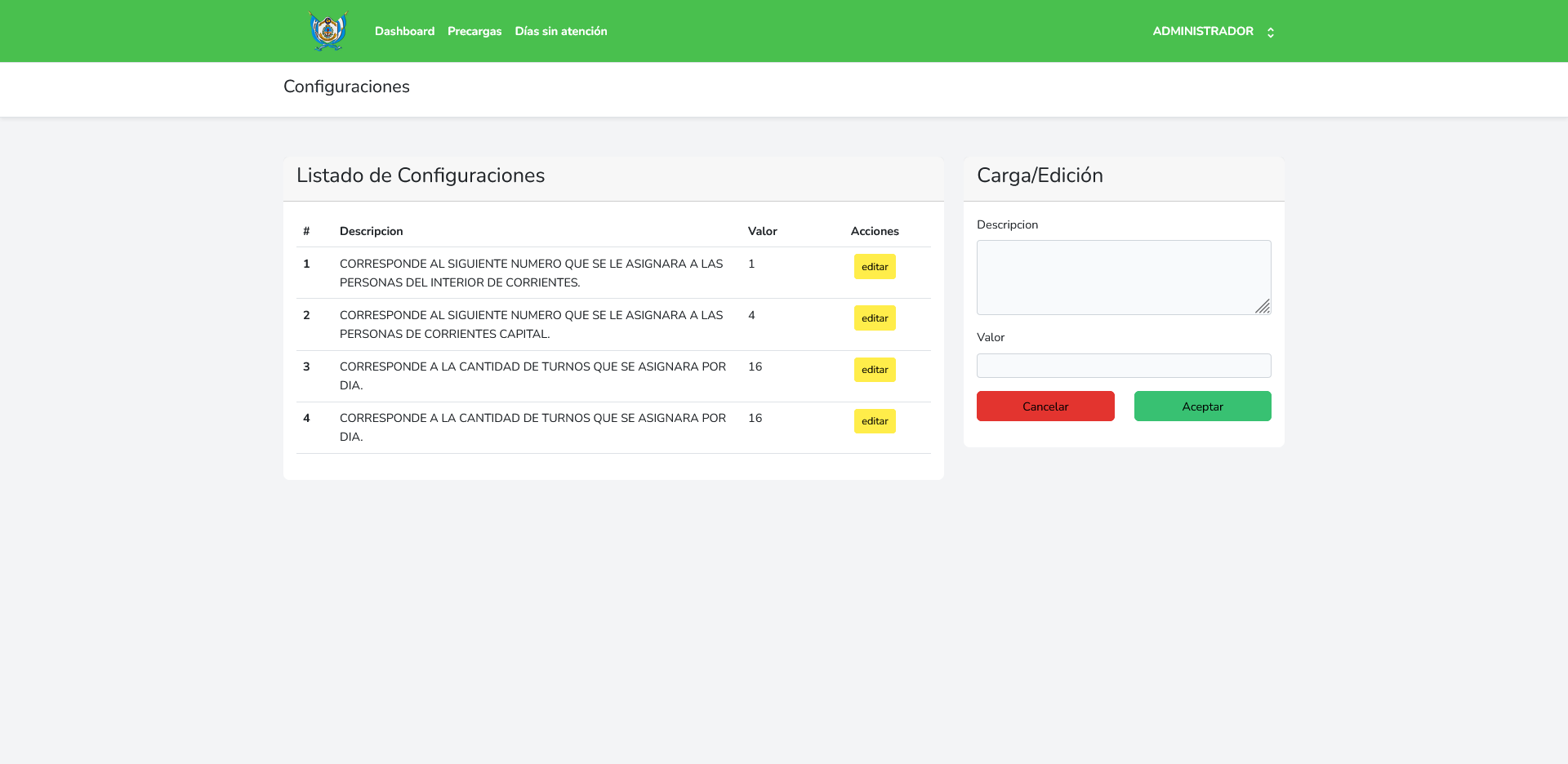1568x764 pixels.
Task: Select the Descripcion column header
Action: 371,231
